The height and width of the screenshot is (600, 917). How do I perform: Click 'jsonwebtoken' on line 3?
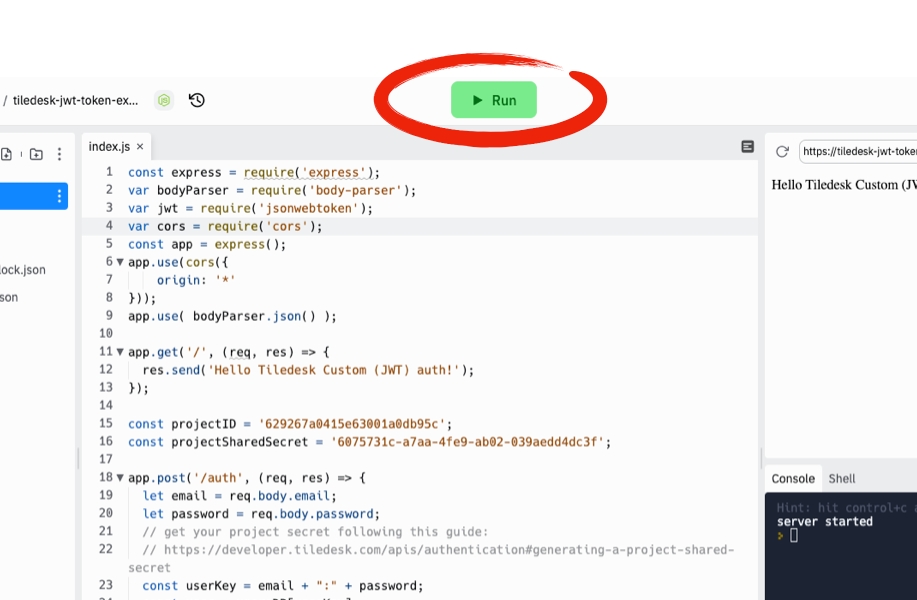(x=308, y=208)
